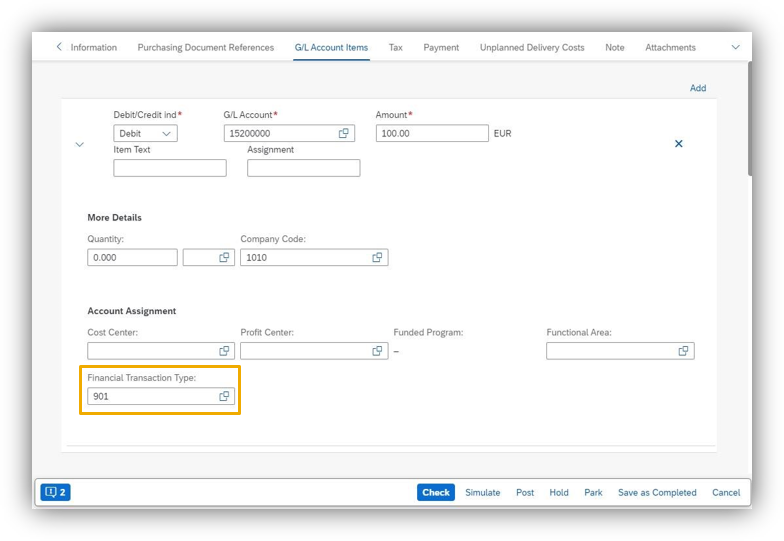
Task: Open the Payment tab
Action: coord(441,47)
